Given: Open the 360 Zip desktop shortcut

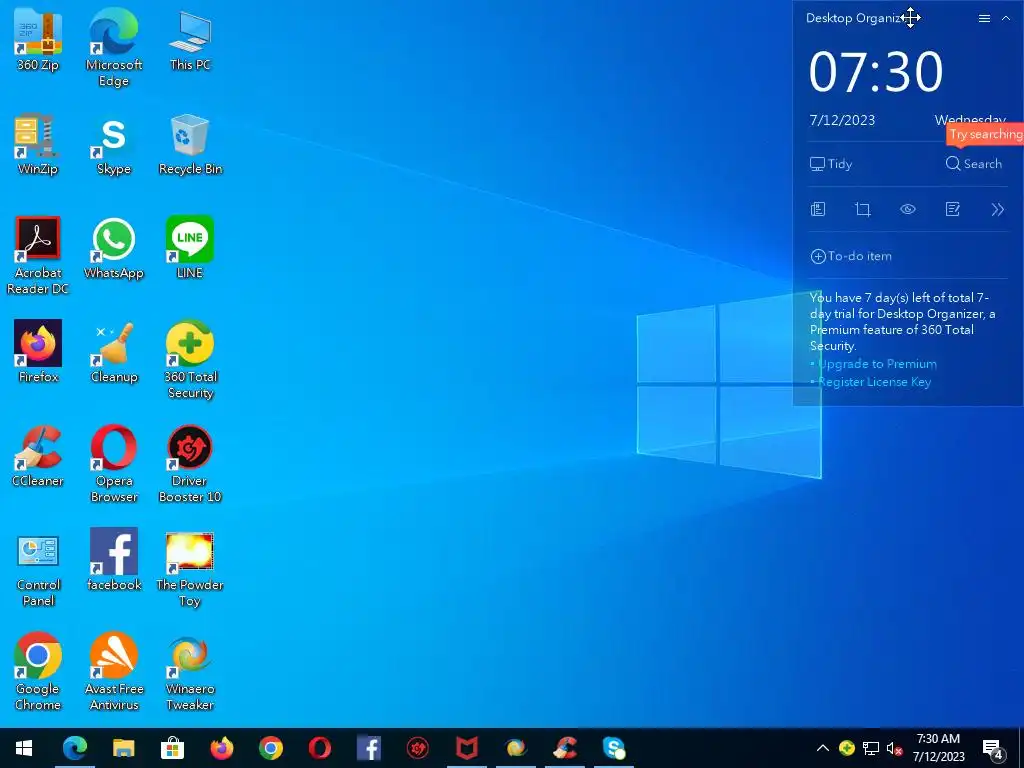Looking at the screenshot, I should coord(38,40).
